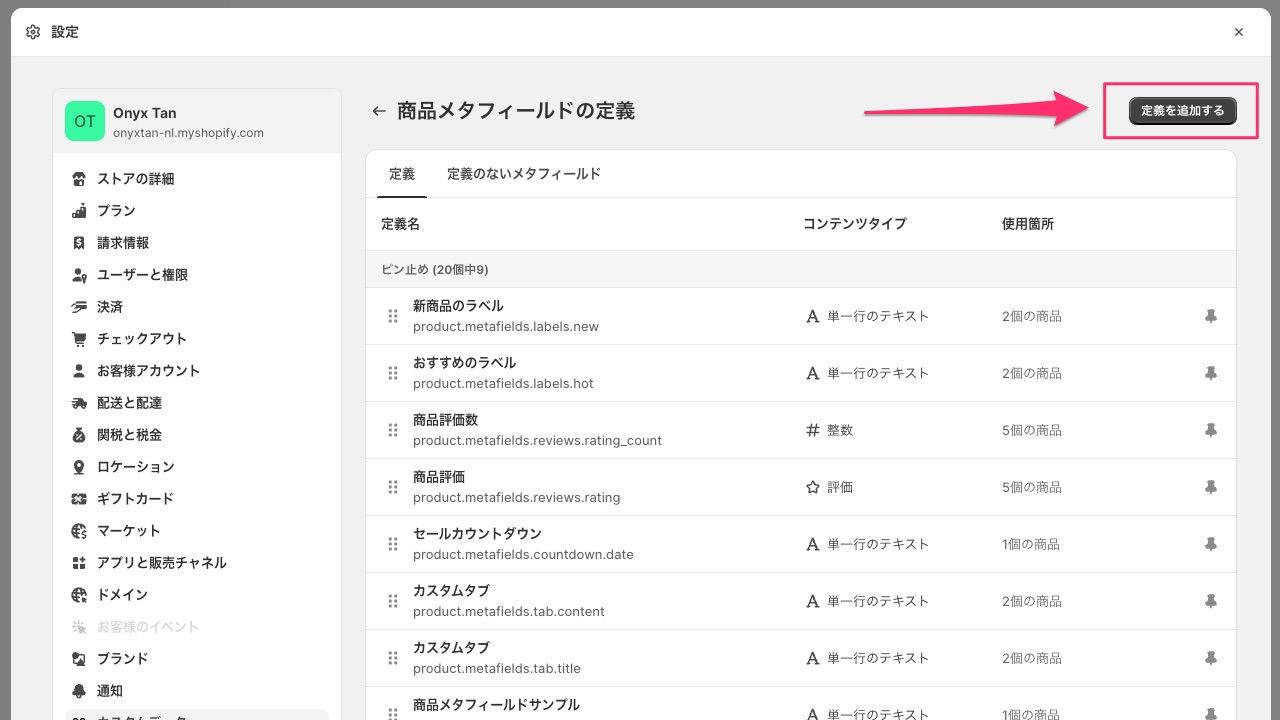Viewport: 1280px width, 720px height.
Task: Open 配送と配達 settings
Action: 129,403
